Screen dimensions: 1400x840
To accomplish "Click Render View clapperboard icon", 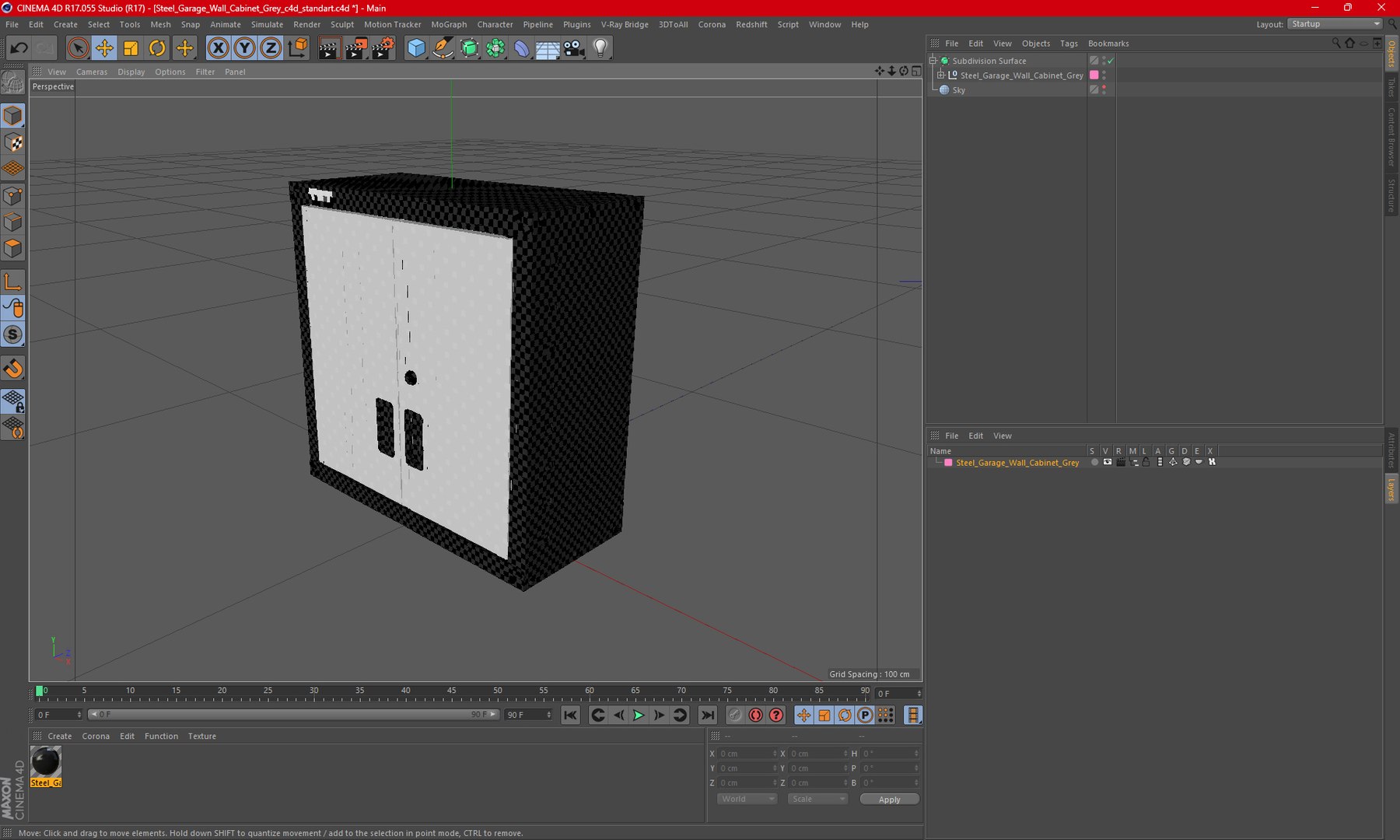I will (329, 48).
